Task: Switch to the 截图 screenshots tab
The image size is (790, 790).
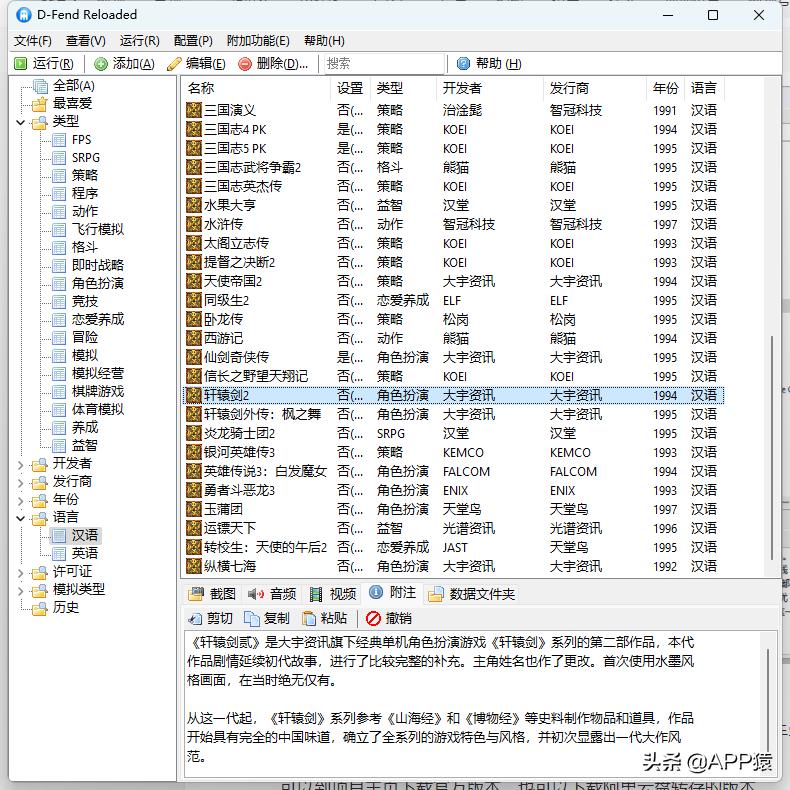Action: (x=212, y=594)
